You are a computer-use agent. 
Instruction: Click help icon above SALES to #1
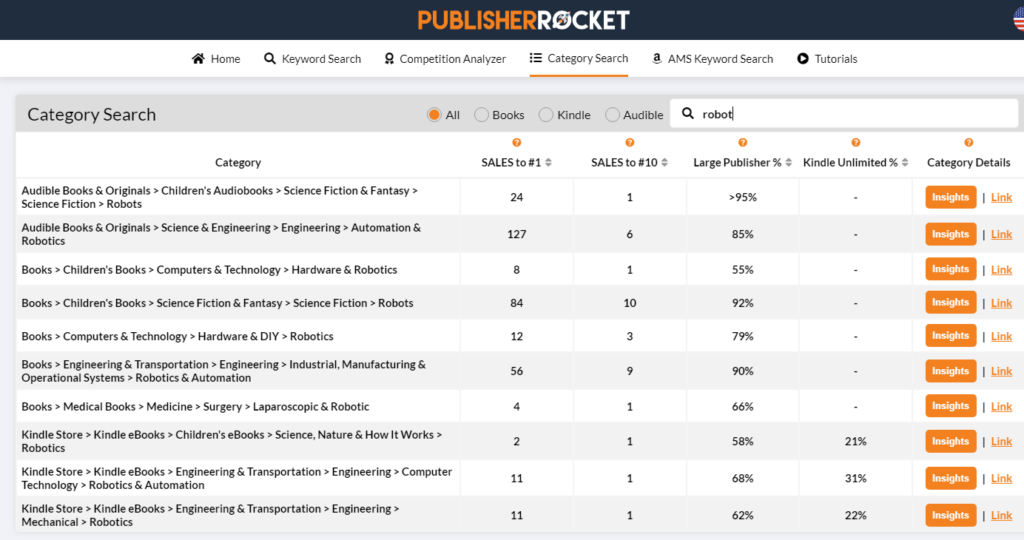tap(517, 142)
